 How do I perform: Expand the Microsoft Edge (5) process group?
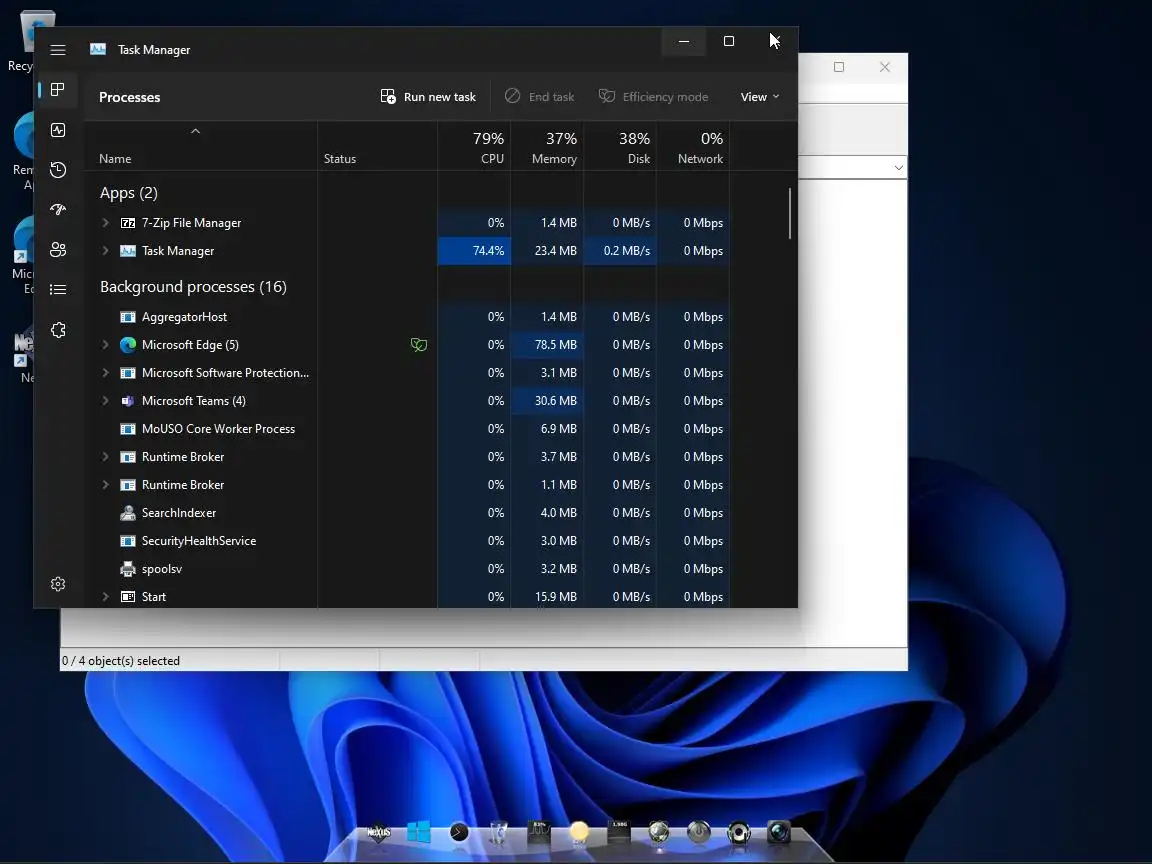pos(105,345)
